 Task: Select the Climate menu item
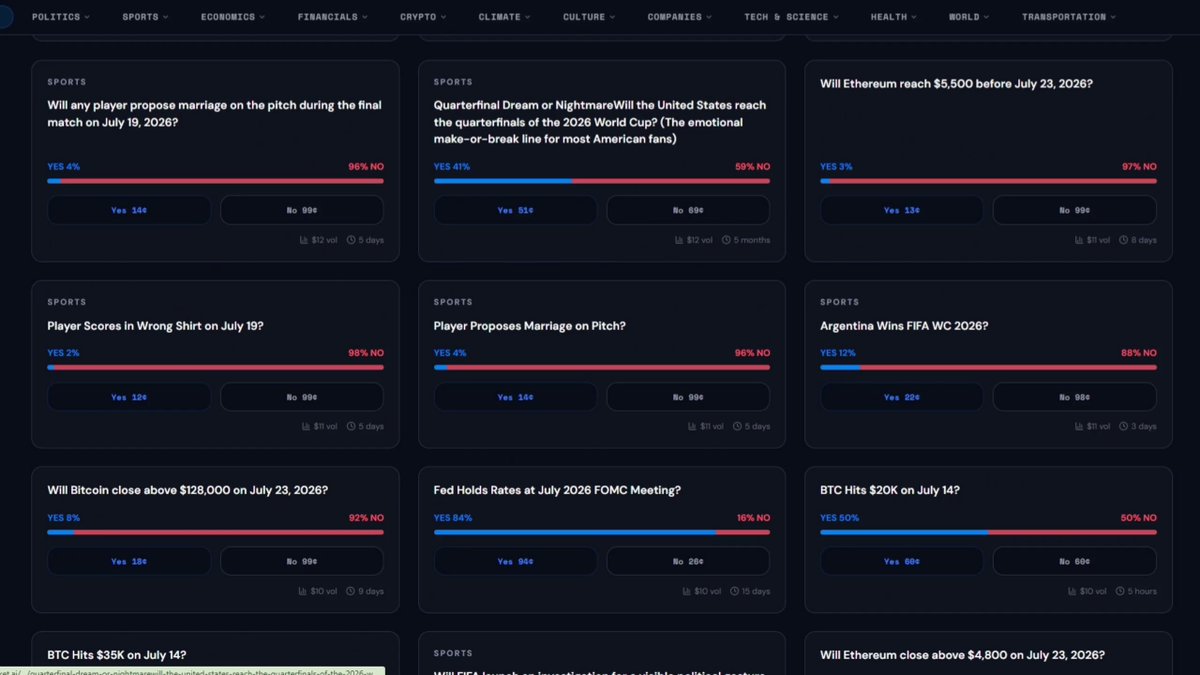point(505,17)
